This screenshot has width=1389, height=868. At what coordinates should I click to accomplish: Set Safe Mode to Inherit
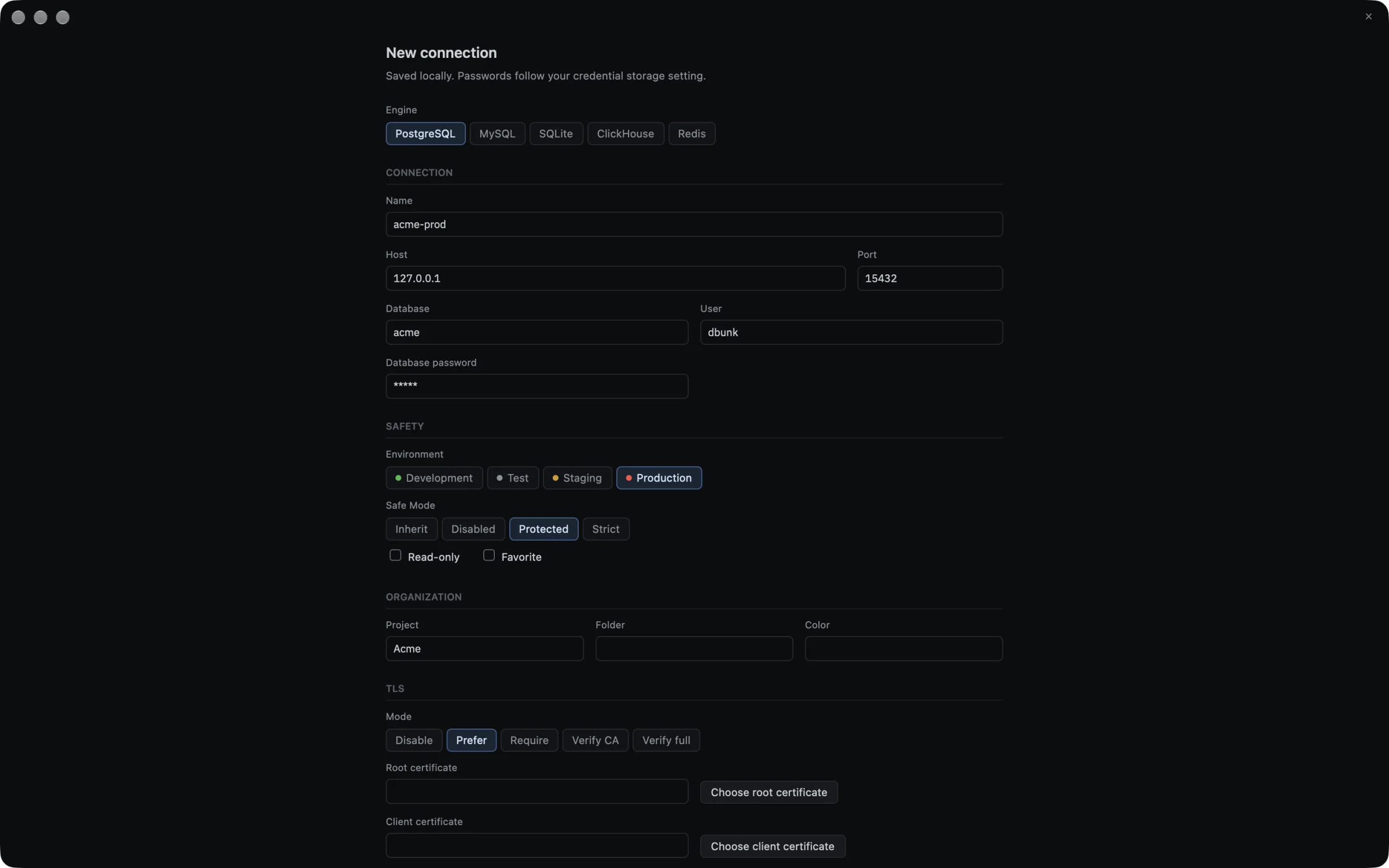[411, 529]
